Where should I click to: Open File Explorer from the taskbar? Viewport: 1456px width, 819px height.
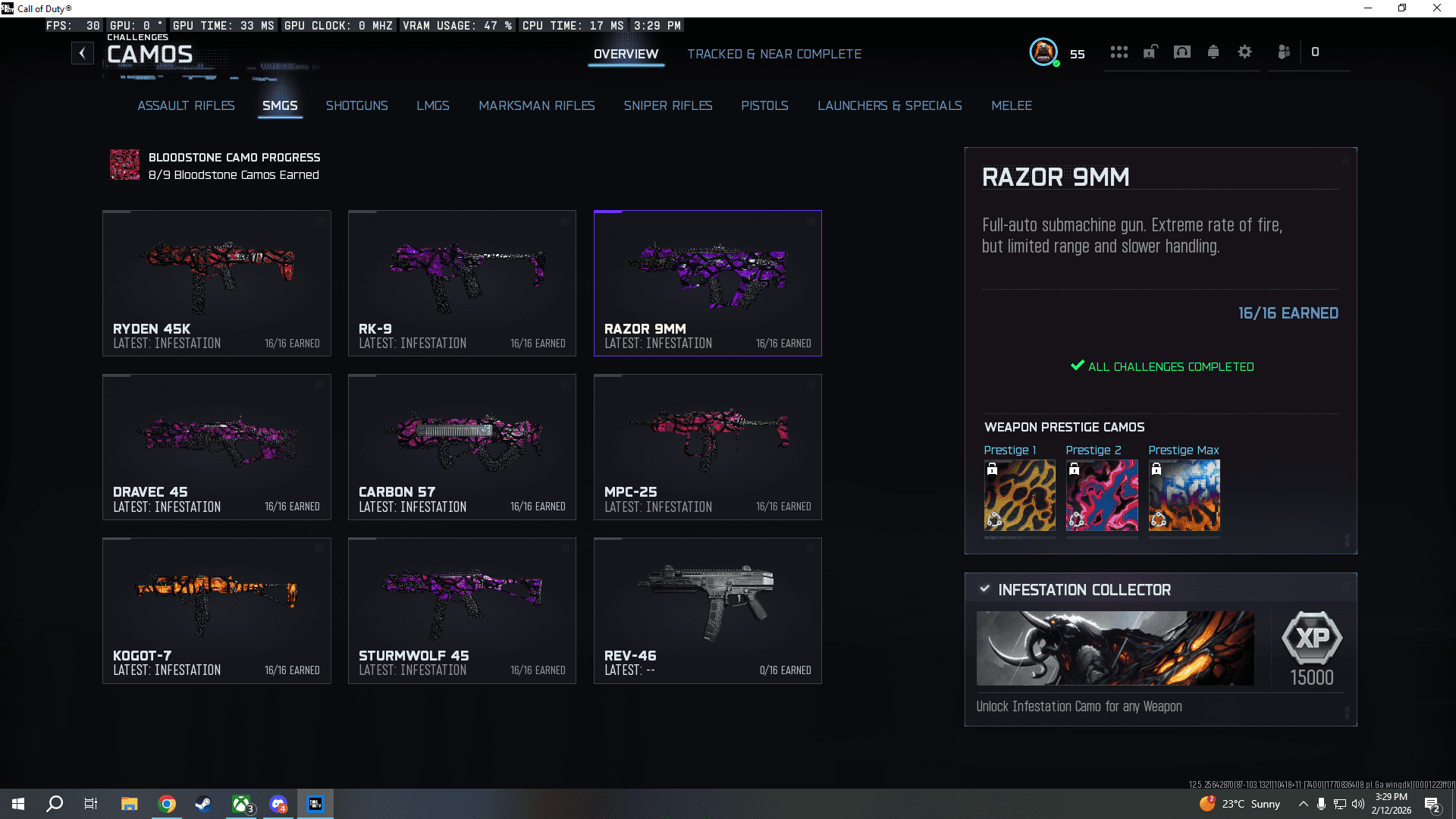[x=130, y=804]
